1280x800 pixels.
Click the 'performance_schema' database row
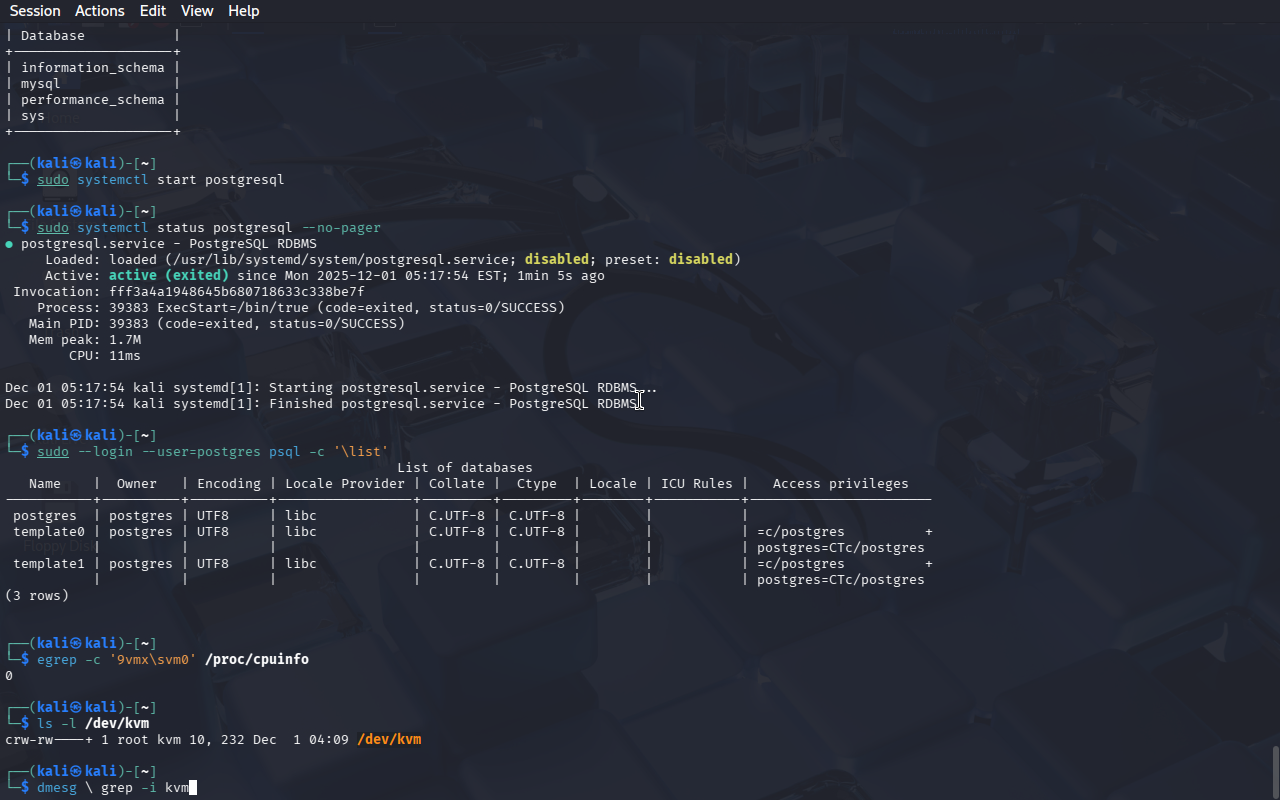(93, 100)
